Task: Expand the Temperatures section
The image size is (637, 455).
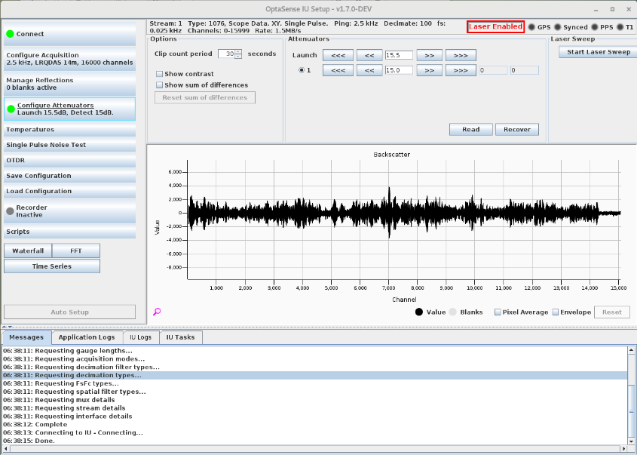Action: 30,129
